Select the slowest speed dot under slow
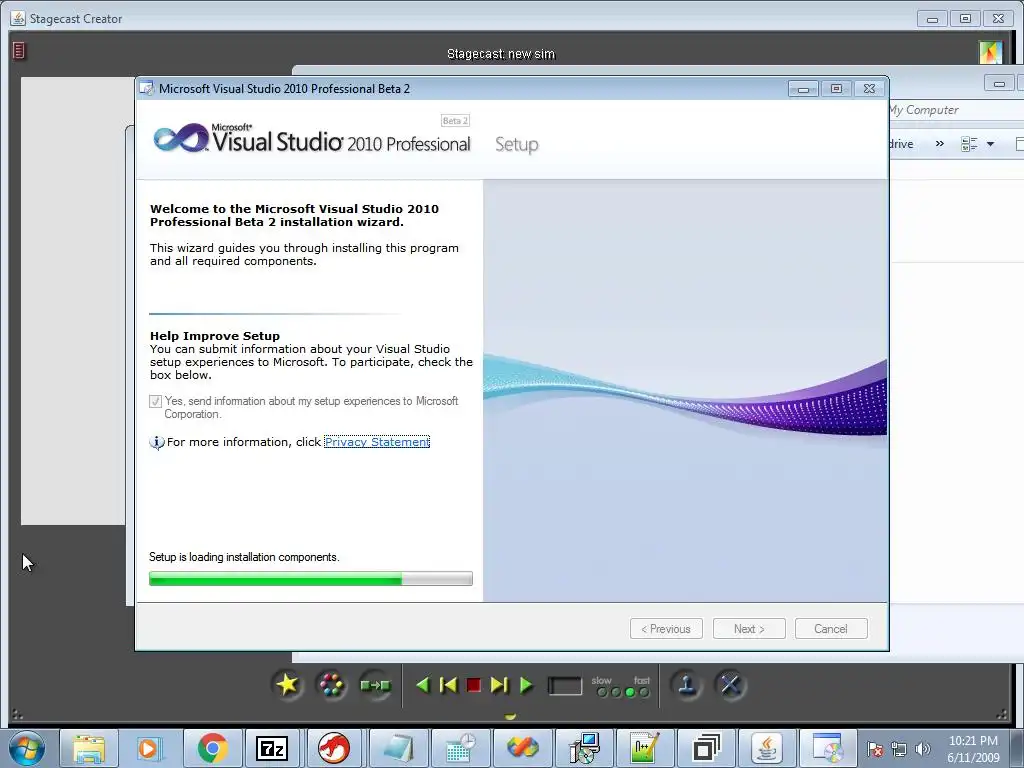 click(601, 692)
